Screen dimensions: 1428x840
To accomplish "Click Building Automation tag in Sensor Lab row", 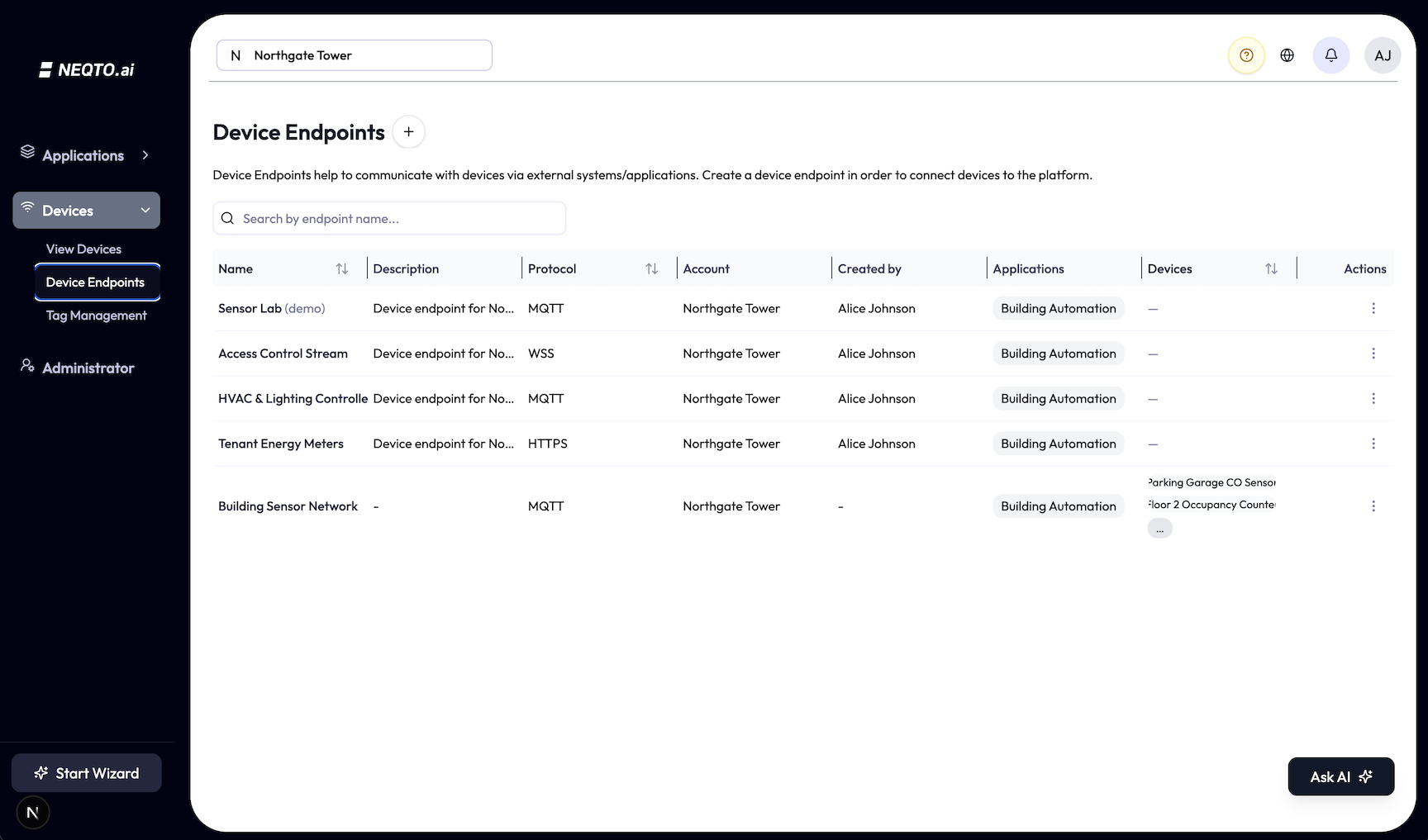I will pos(1059,308).
